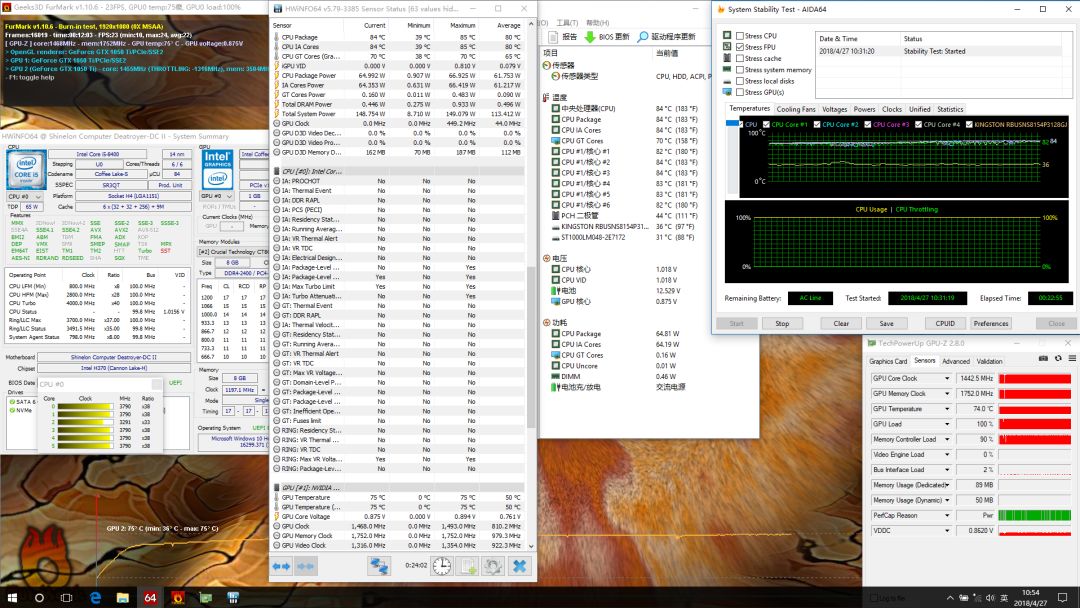Open HWiNFO sensor settings gear icon
Viewport: 1080px width, 608px height.
(493, 566)
